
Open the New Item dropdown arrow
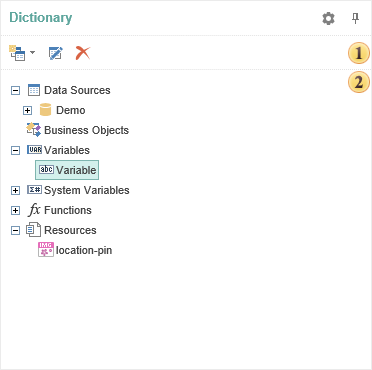(x=32, y=52)
